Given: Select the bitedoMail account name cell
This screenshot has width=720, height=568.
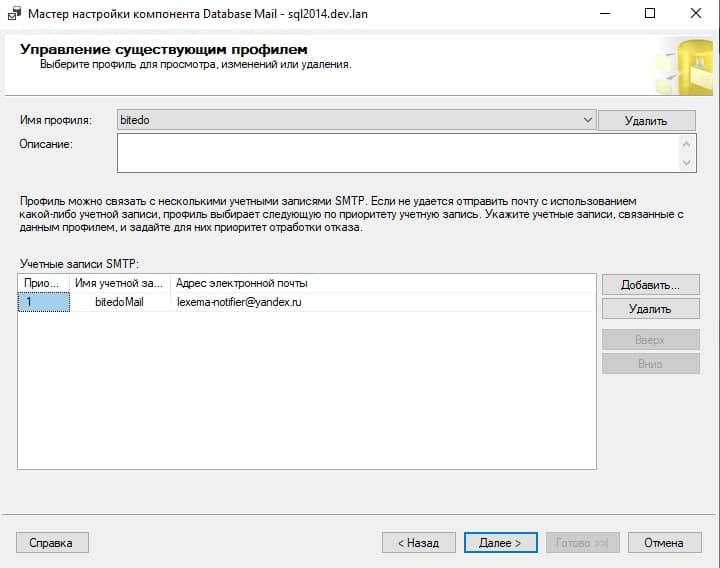Looking at the screenshot, I should 120,302.
